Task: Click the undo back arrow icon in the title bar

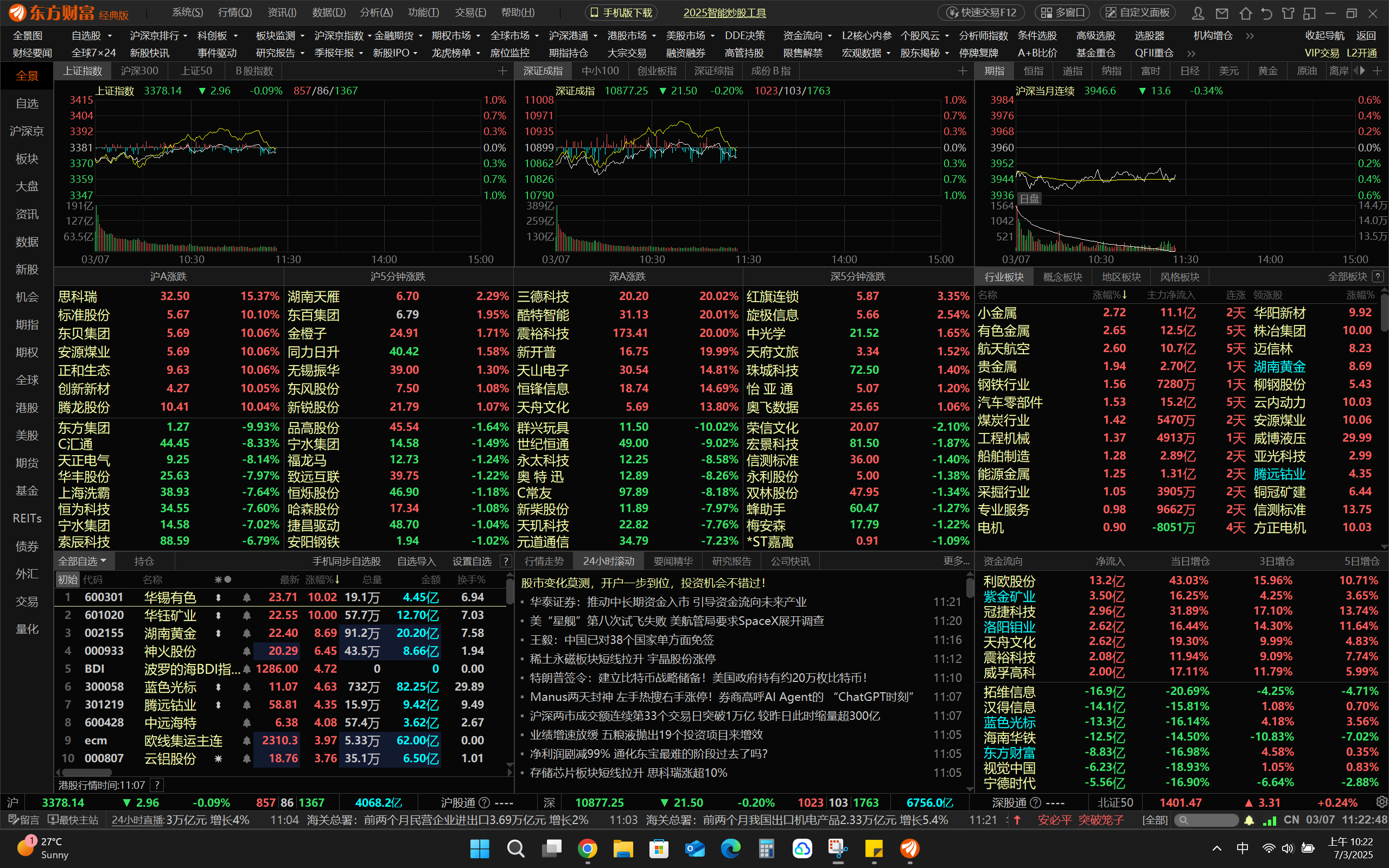Action: tap(1266, 12)
